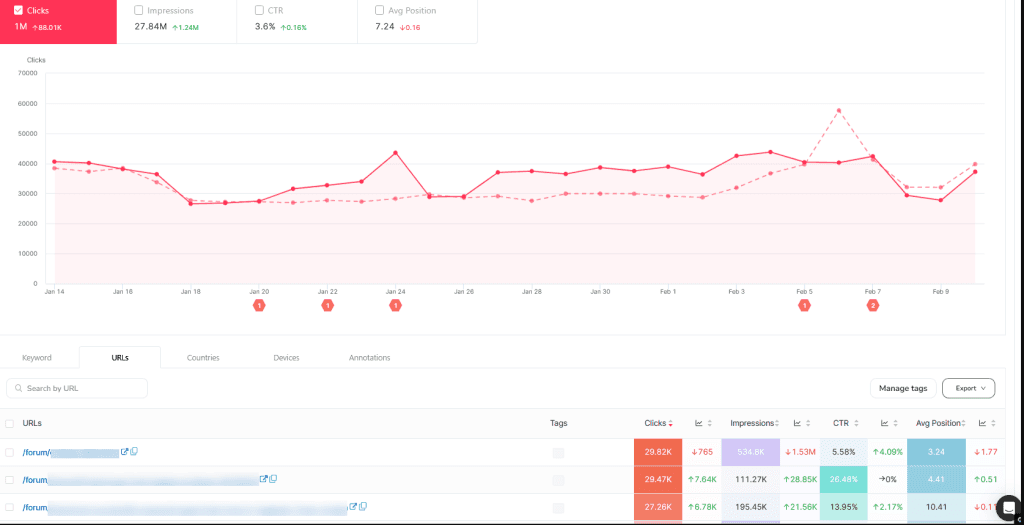Expand the Export dropdown
The width and height of the screenshot is (1024, 525).
[x=968, y=388]
